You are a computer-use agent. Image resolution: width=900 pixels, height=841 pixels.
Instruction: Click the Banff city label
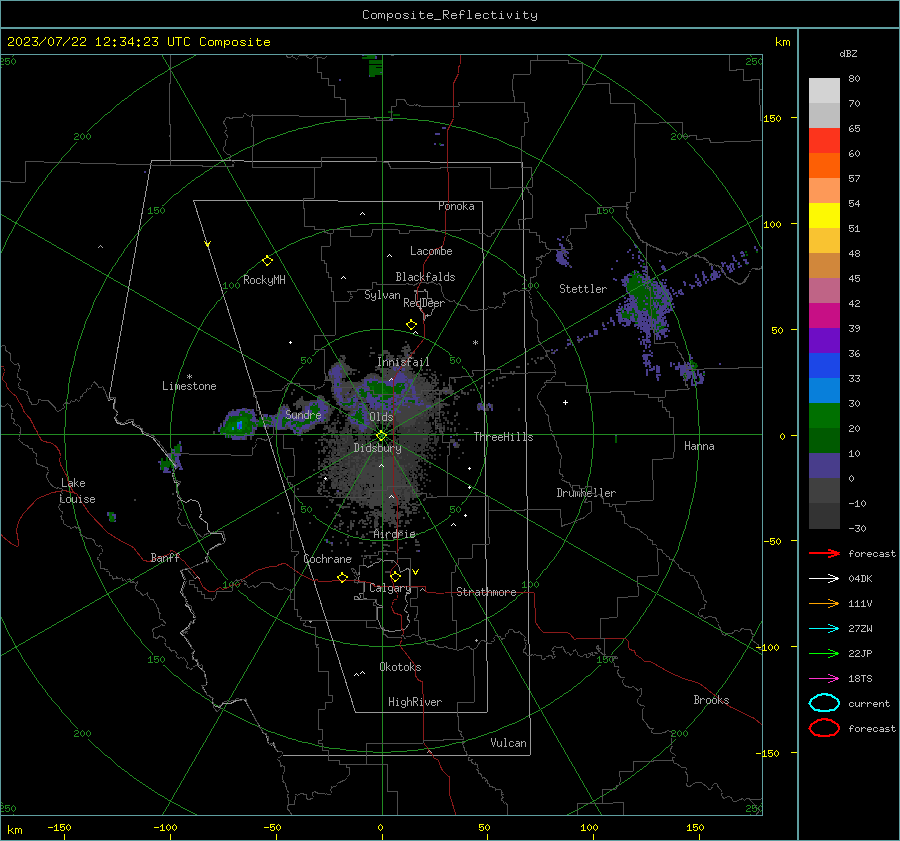point(165,558)
